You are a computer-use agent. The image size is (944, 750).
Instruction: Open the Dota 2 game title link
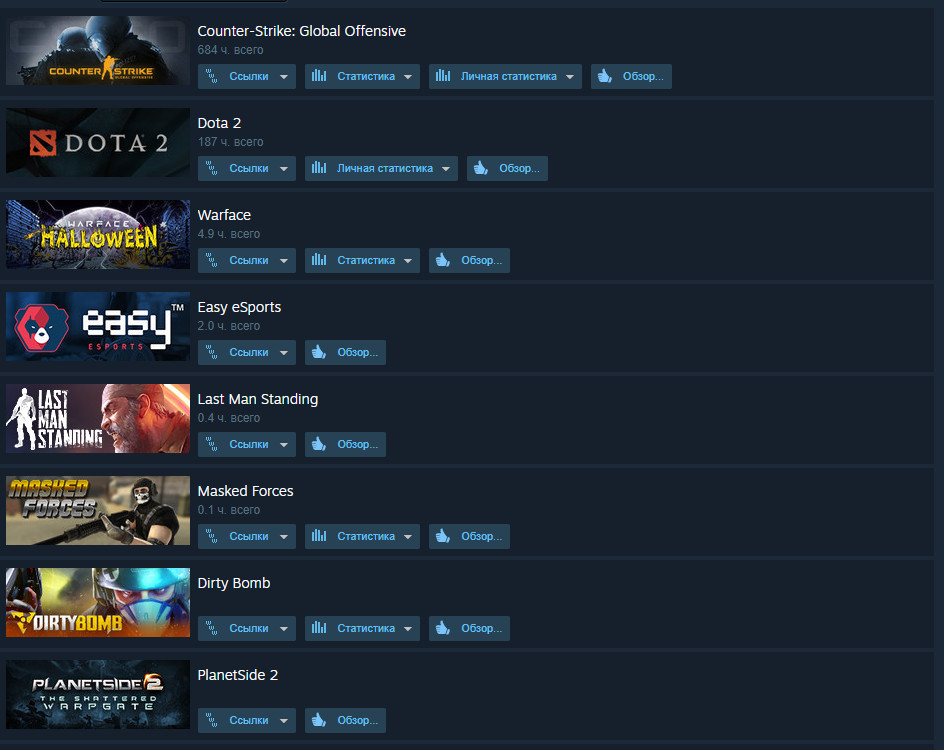[219, 123]
